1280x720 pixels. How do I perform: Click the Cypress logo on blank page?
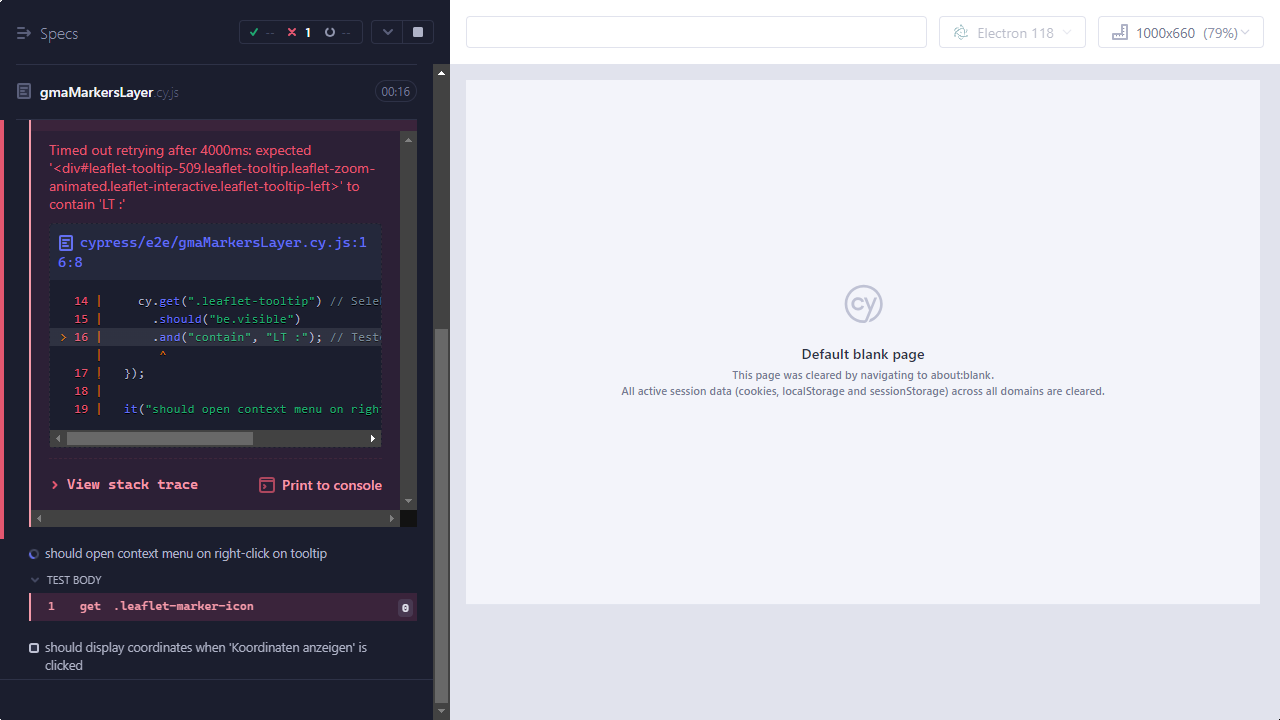coord(863,304)
